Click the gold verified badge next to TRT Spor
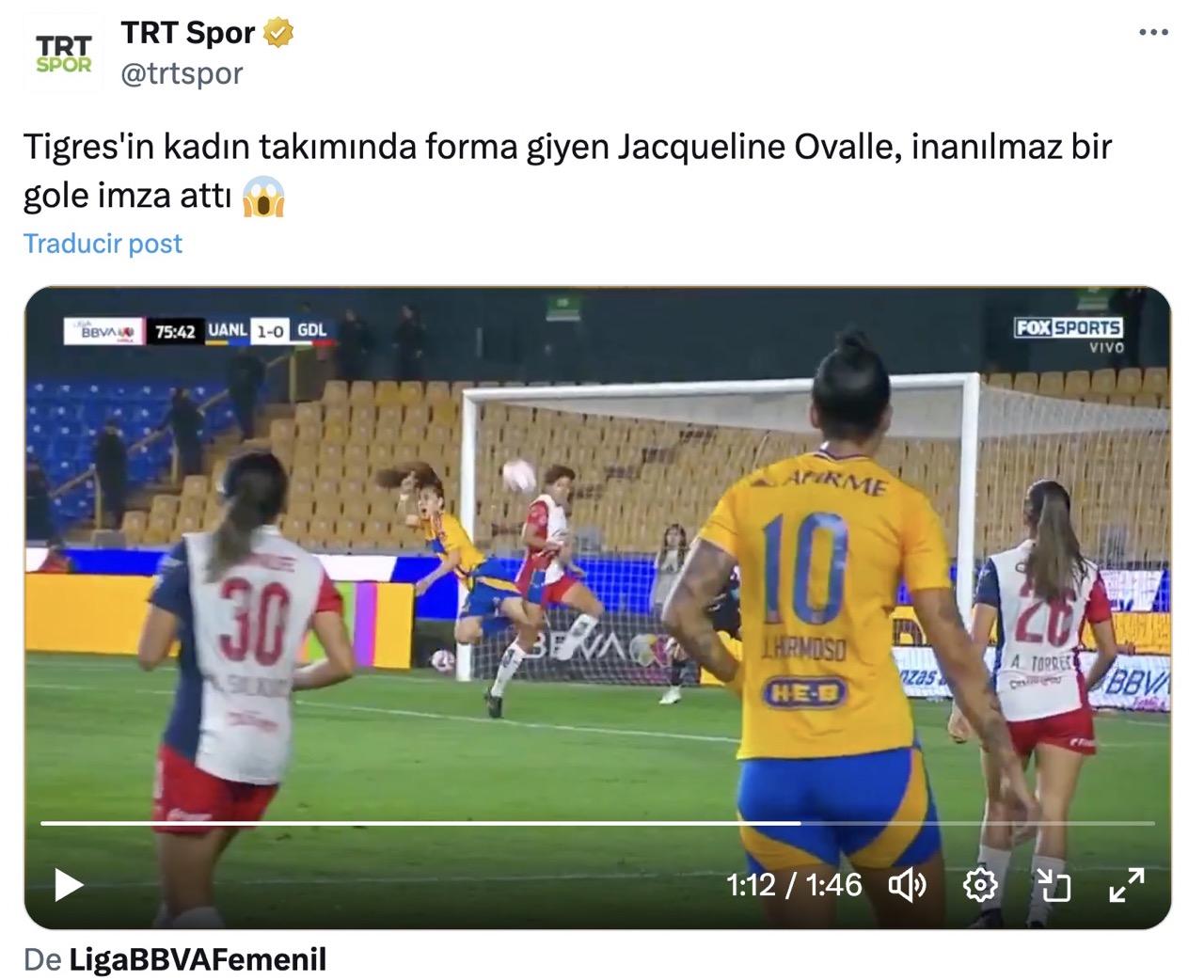 [278, 33]
